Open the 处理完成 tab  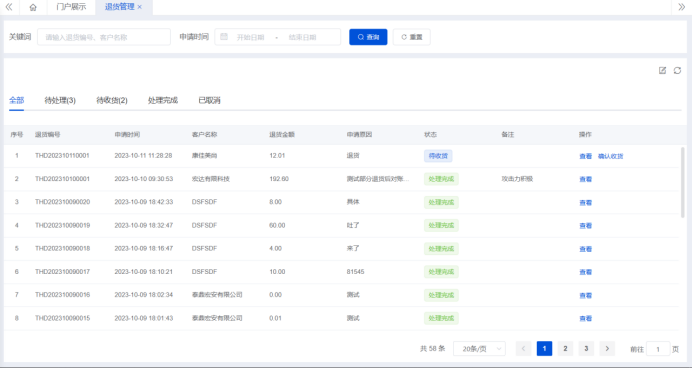tap(163, 100)
